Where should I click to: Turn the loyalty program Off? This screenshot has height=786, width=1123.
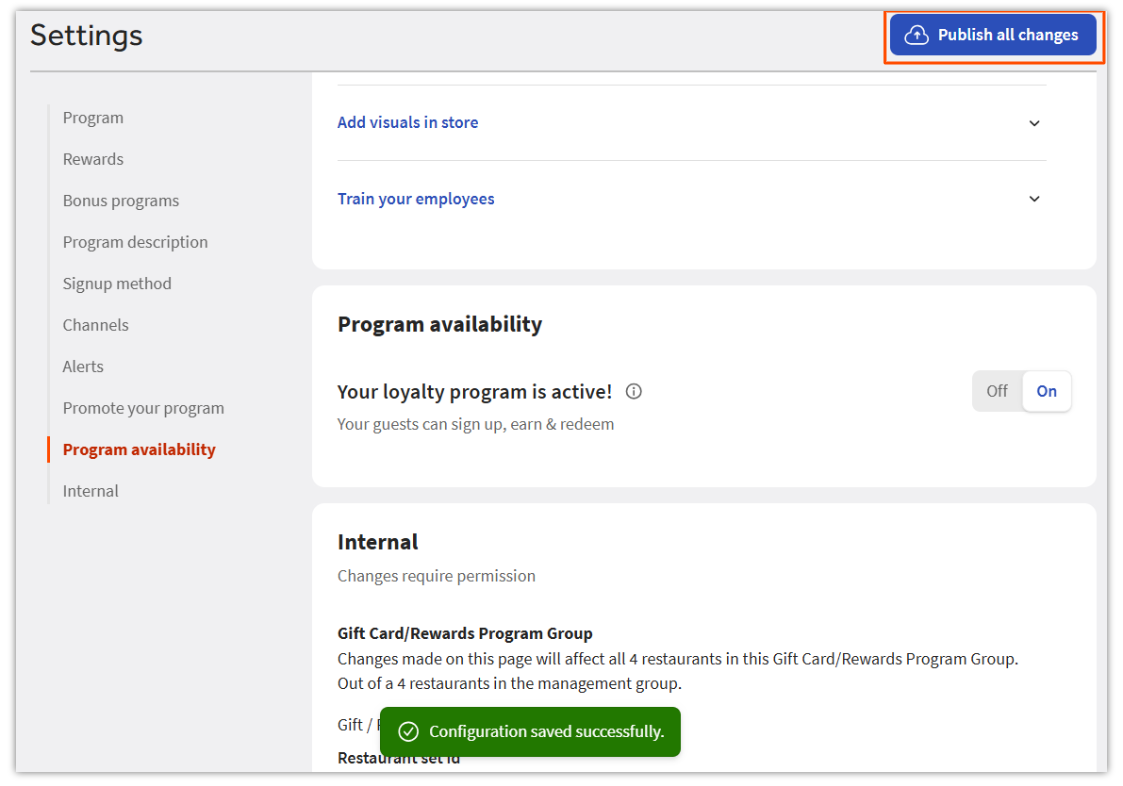point(997,392)
